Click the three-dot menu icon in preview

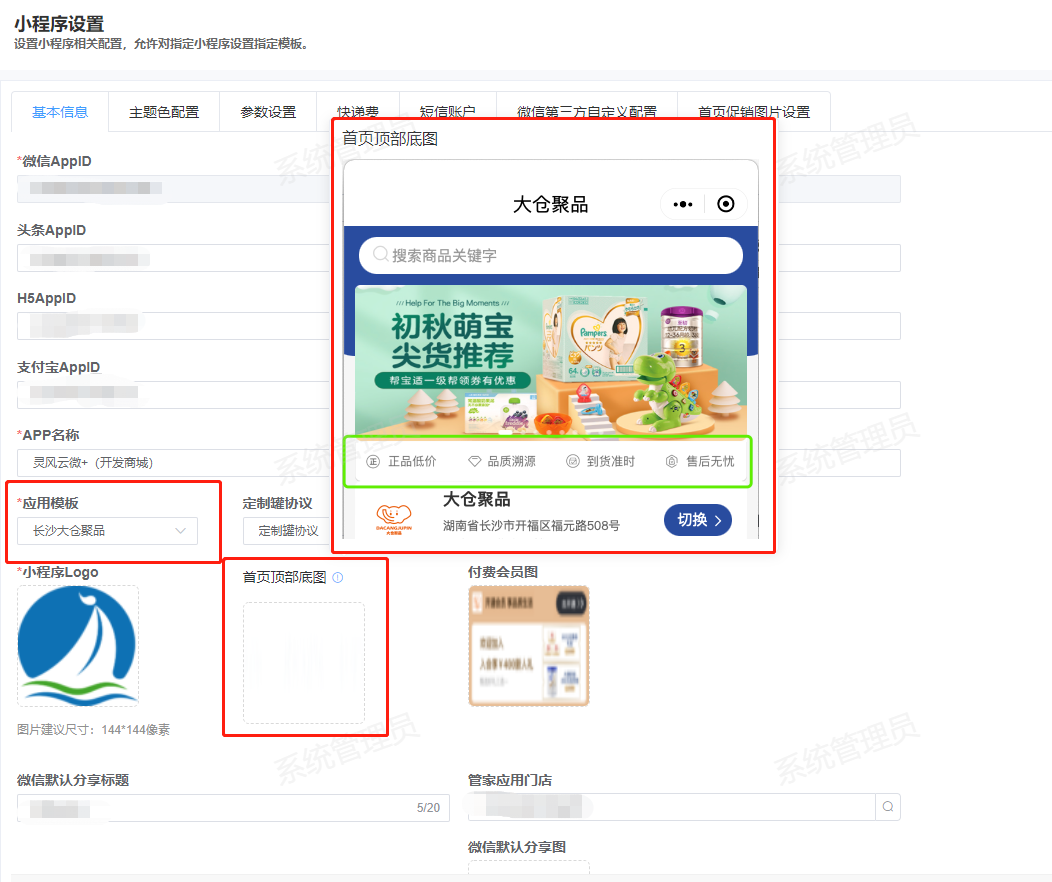pos(683,205)
